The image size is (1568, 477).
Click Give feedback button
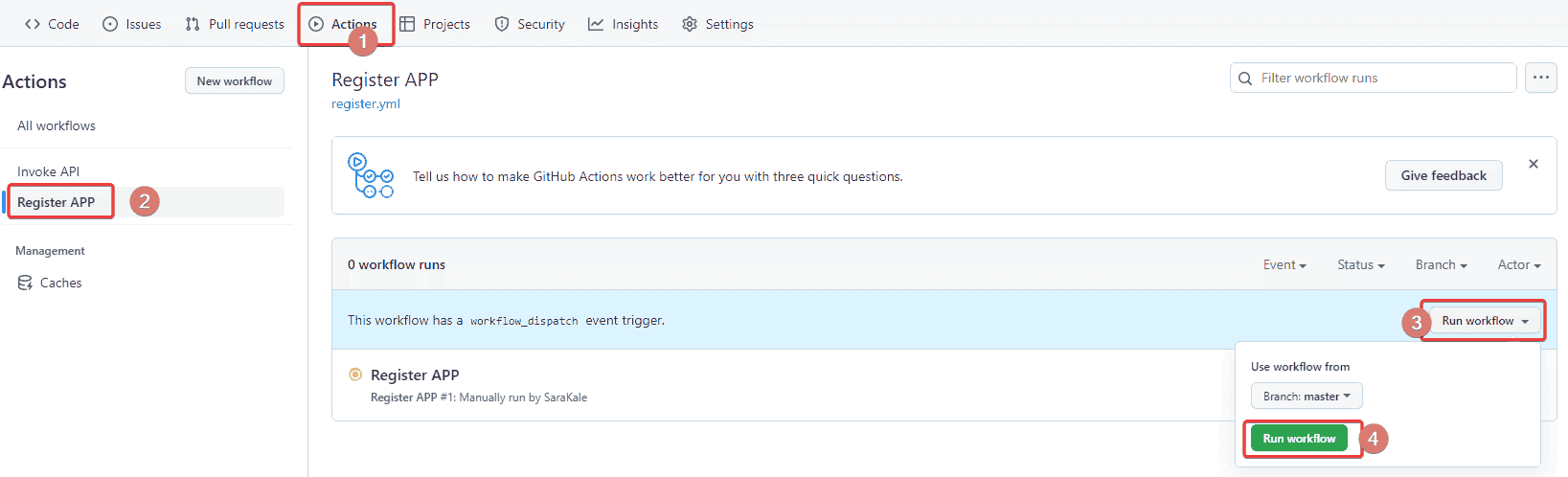coord(1443,175)
